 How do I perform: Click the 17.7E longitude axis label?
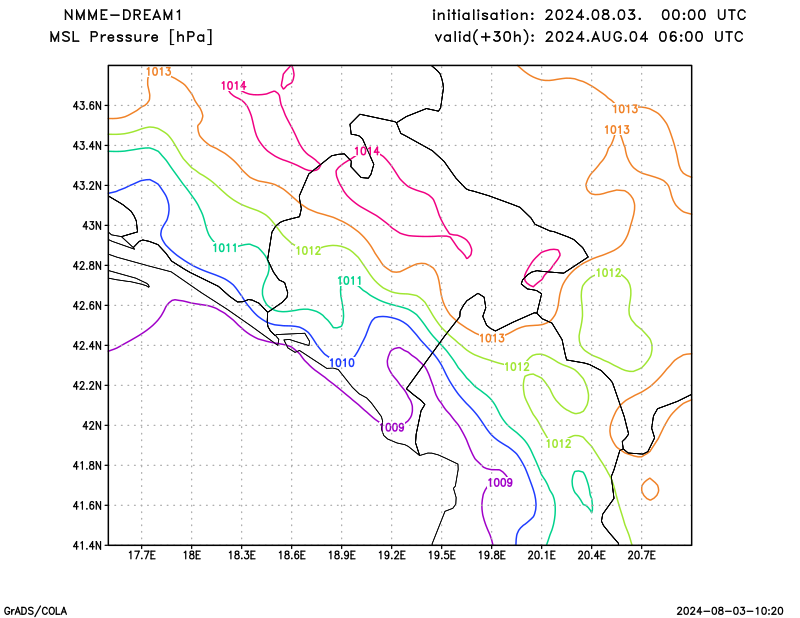(x=141, y=555)
